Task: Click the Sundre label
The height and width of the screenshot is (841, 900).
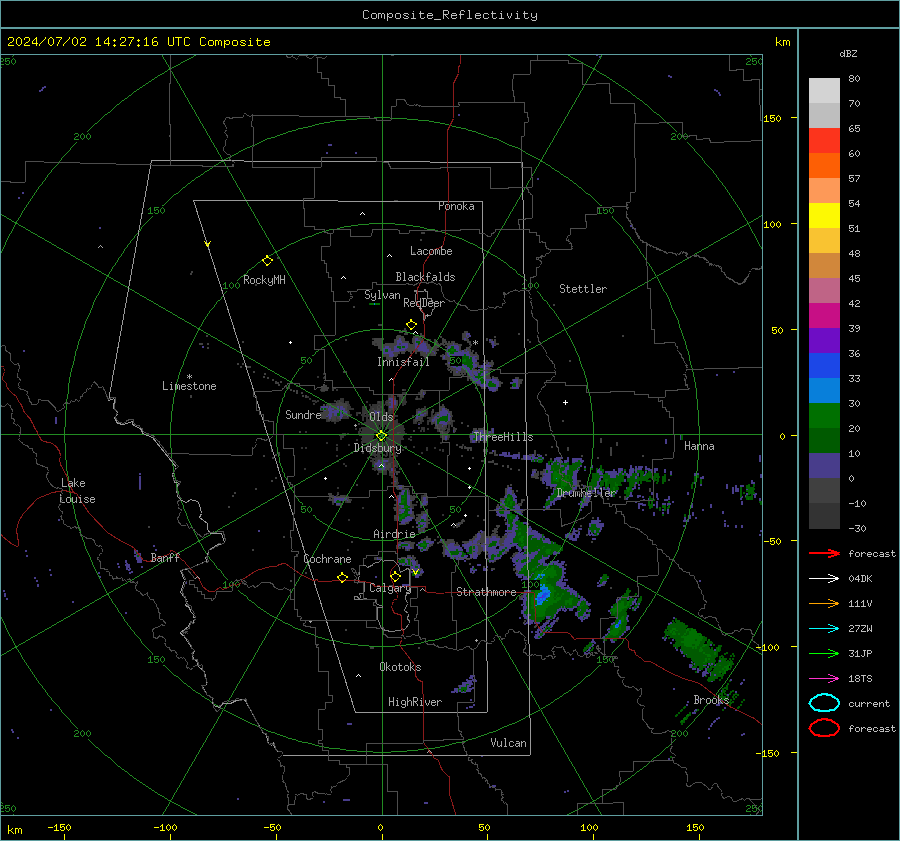Action: 303,414
